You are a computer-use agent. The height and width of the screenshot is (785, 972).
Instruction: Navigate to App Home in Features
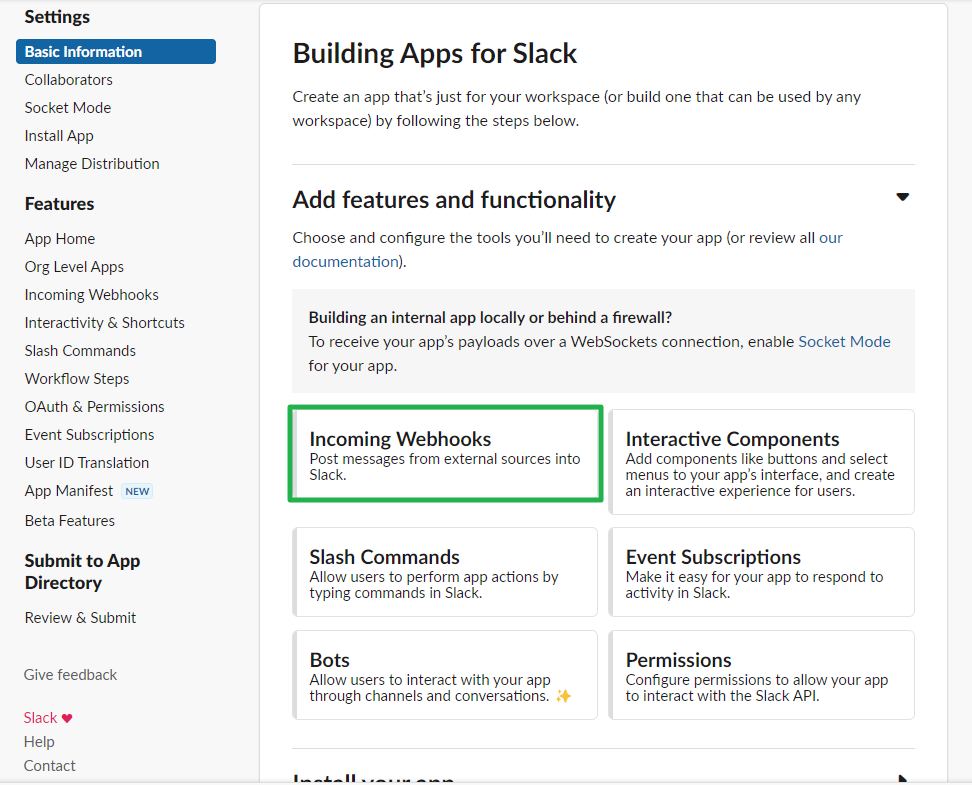tap(60, 239)
